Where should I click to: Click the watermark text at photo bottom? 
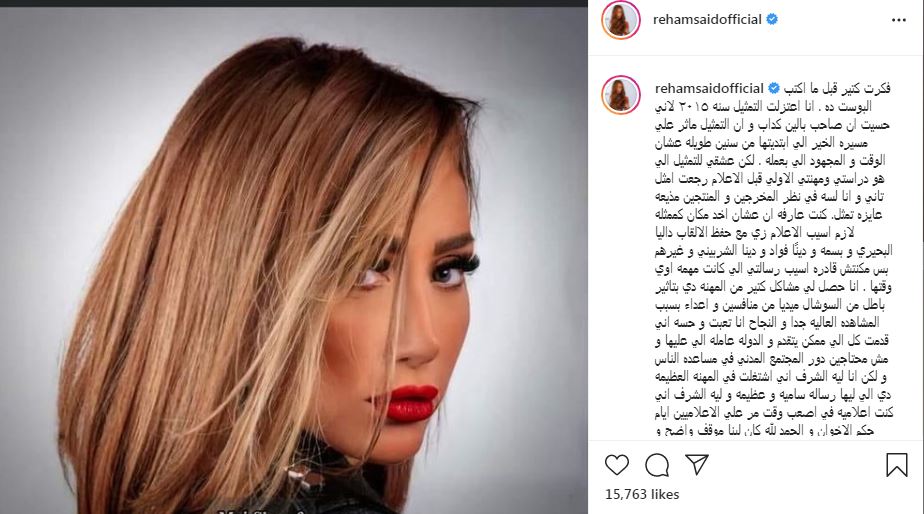tap(258, 510)
